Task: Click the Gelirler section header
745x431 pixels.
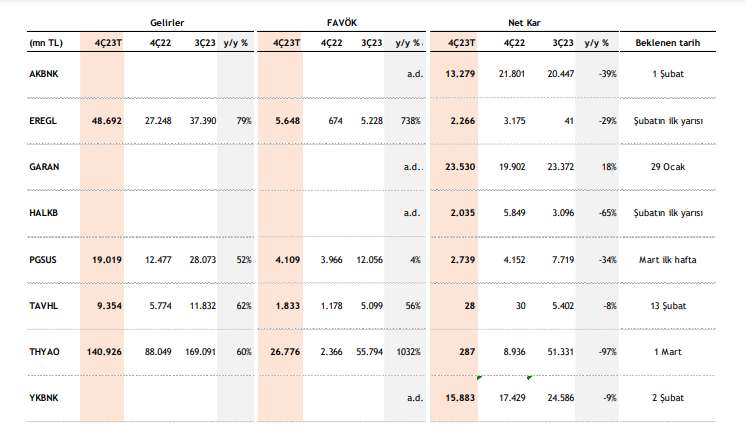Action: click(x=167, y=23)
